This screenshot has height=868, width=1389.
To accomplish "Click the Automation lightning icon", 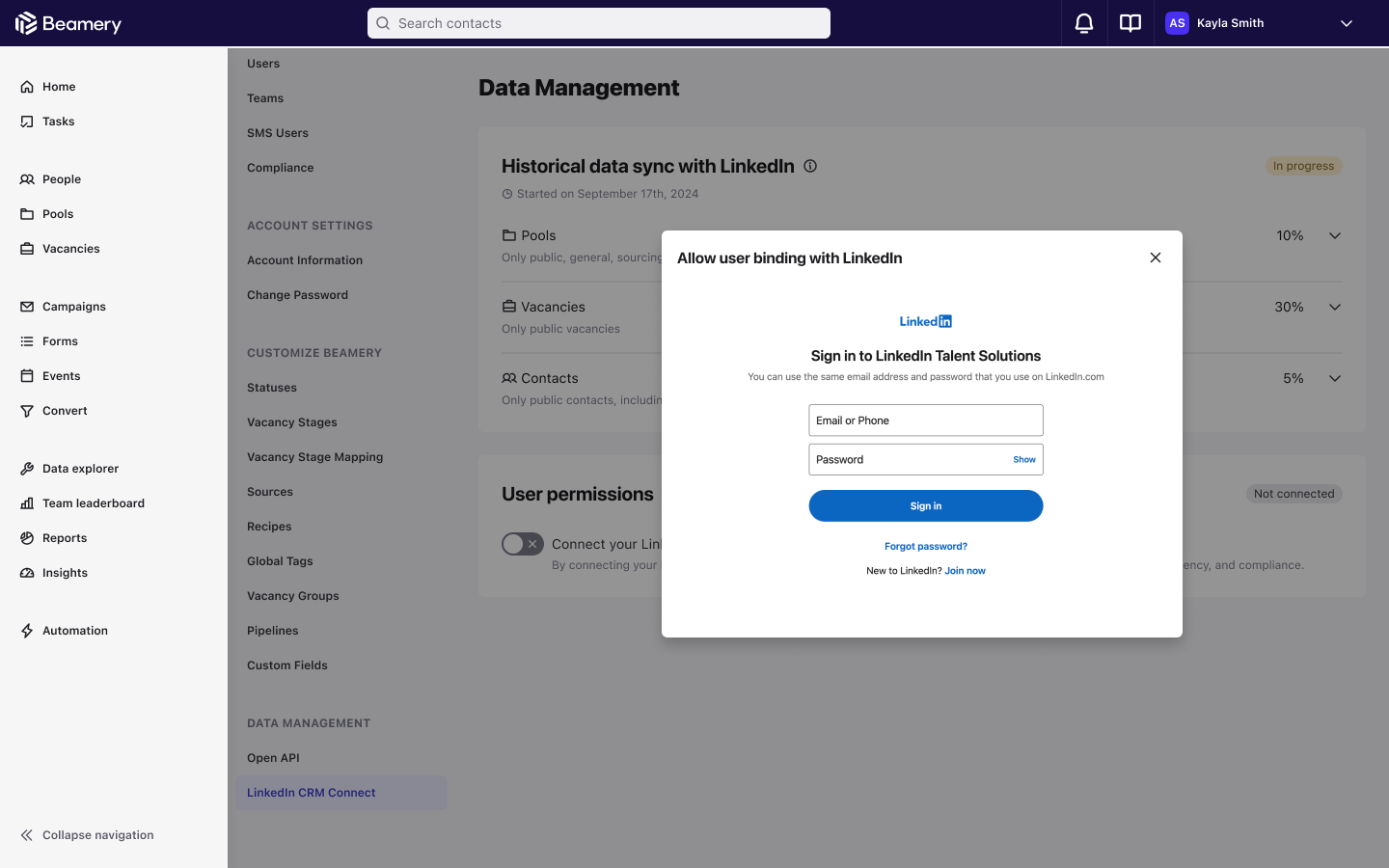I will pos(27,631).
